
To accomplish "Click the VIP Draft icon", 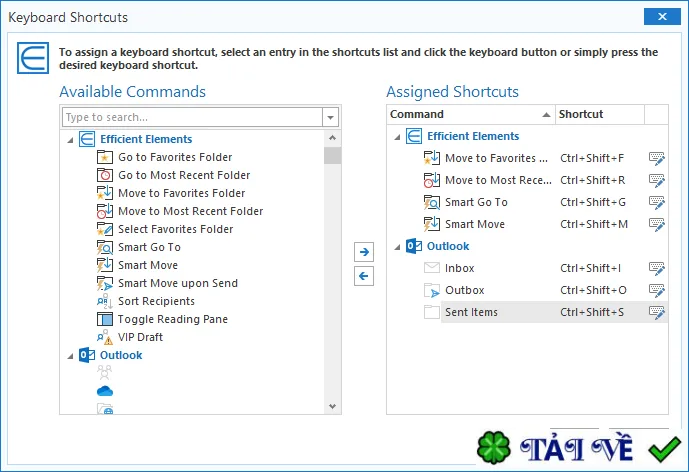I will [105, 337].
